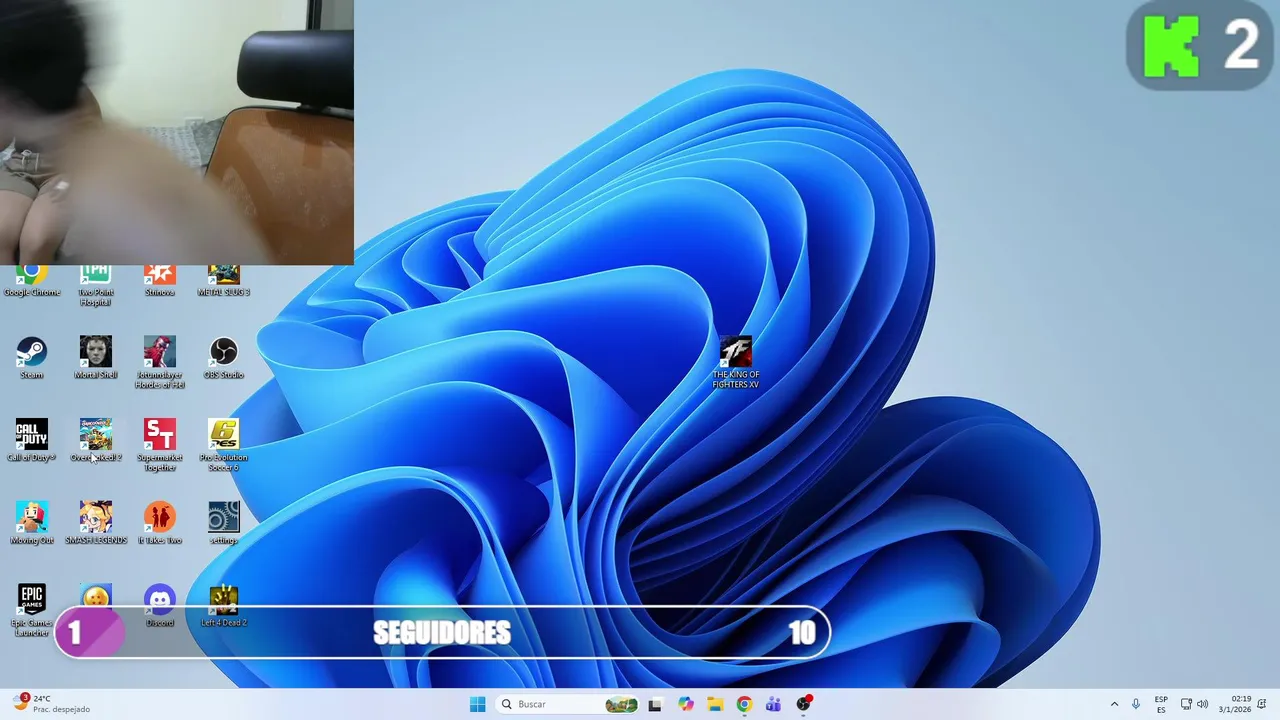Select the It Takes Two icon

[160, 523]
